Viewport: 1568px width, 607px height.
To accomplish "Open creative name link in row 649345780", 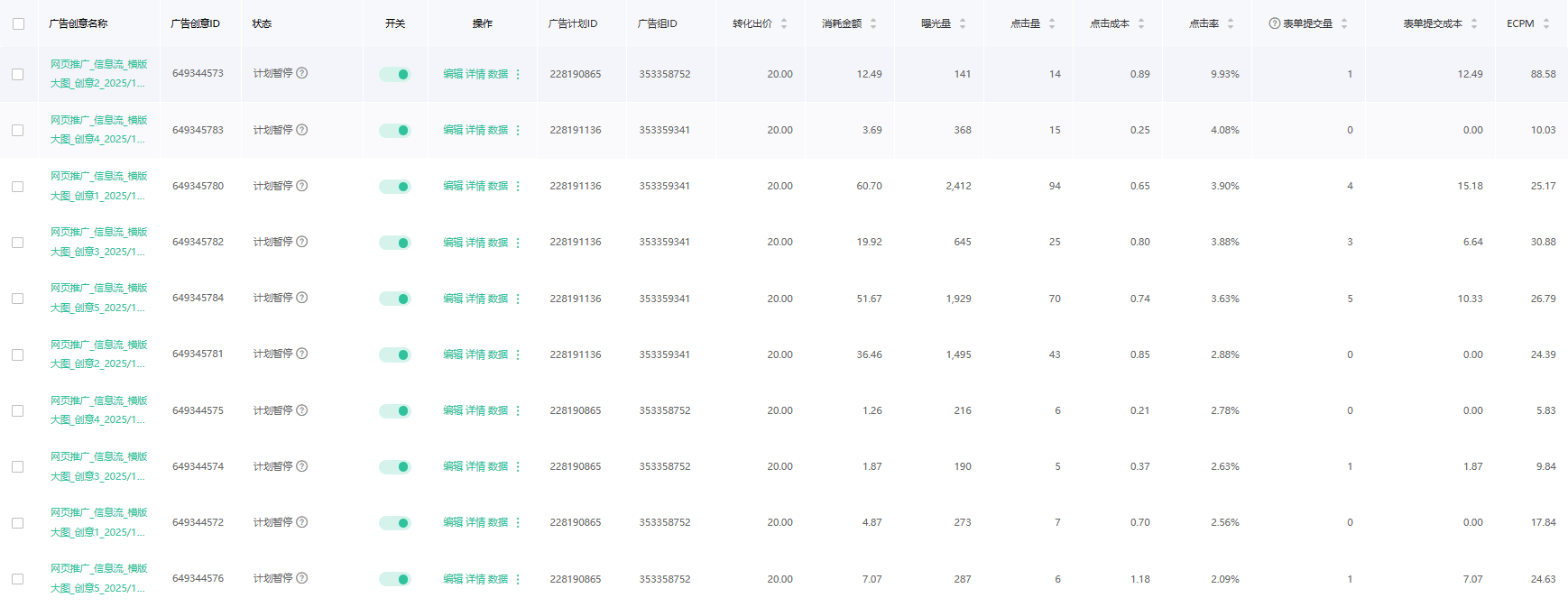I will [x=98, y=186].
